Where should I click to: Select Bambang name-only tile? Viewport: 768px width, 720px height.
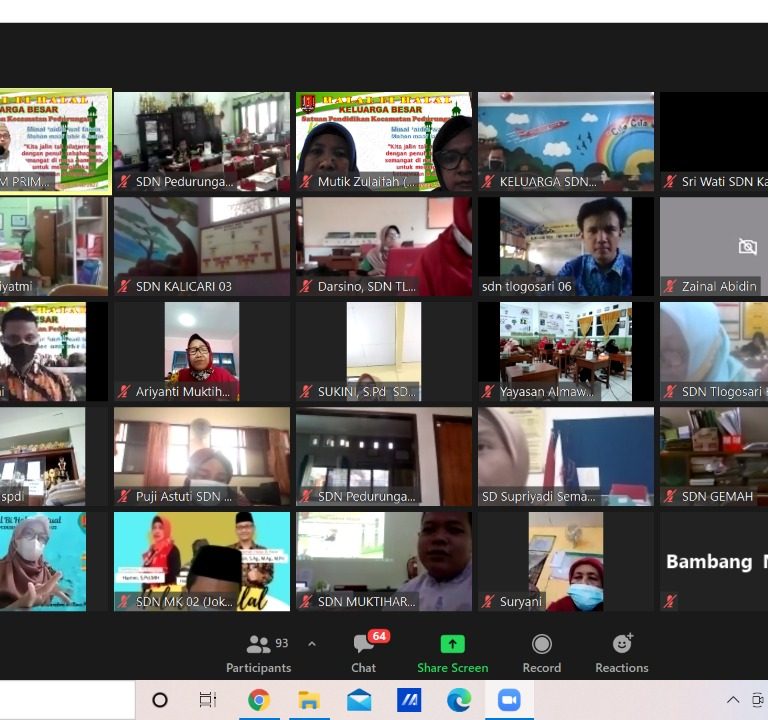[x=714, y=561]
